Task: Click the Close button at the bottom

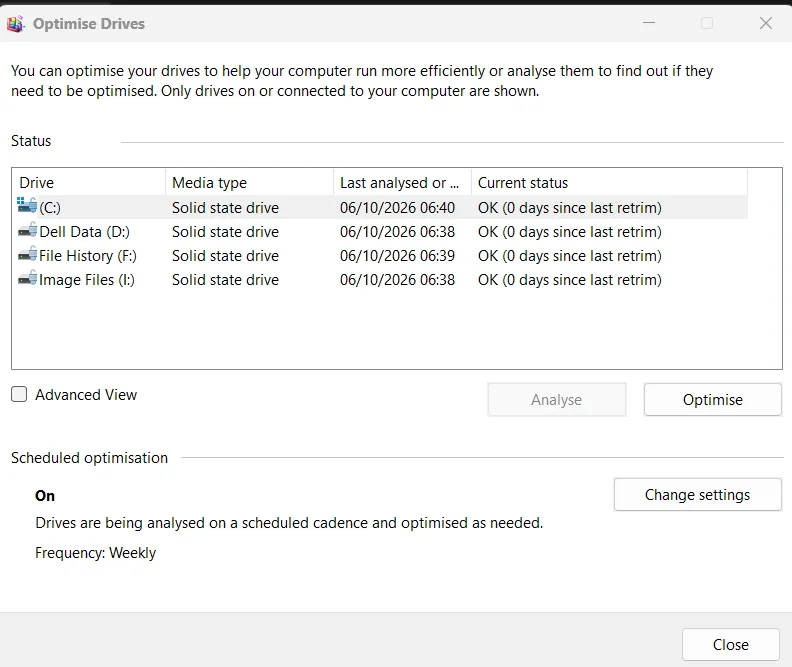Action: (730, 644)
